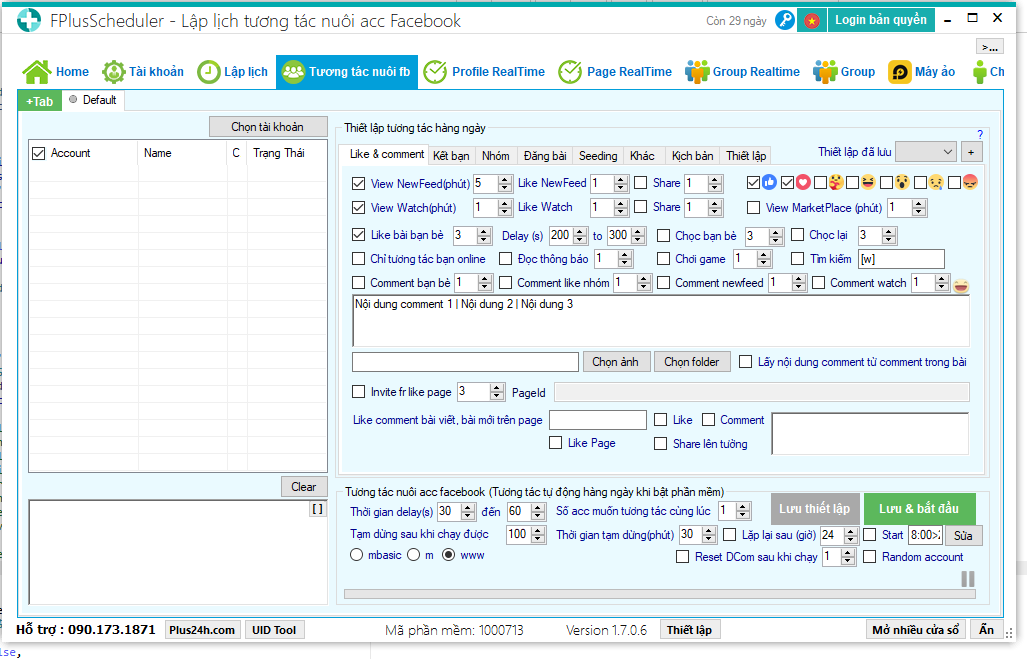Viewport: 1027px width, 659px height.
Task: Switch to Kết bạn tab
Action: [x=451, y=156]
